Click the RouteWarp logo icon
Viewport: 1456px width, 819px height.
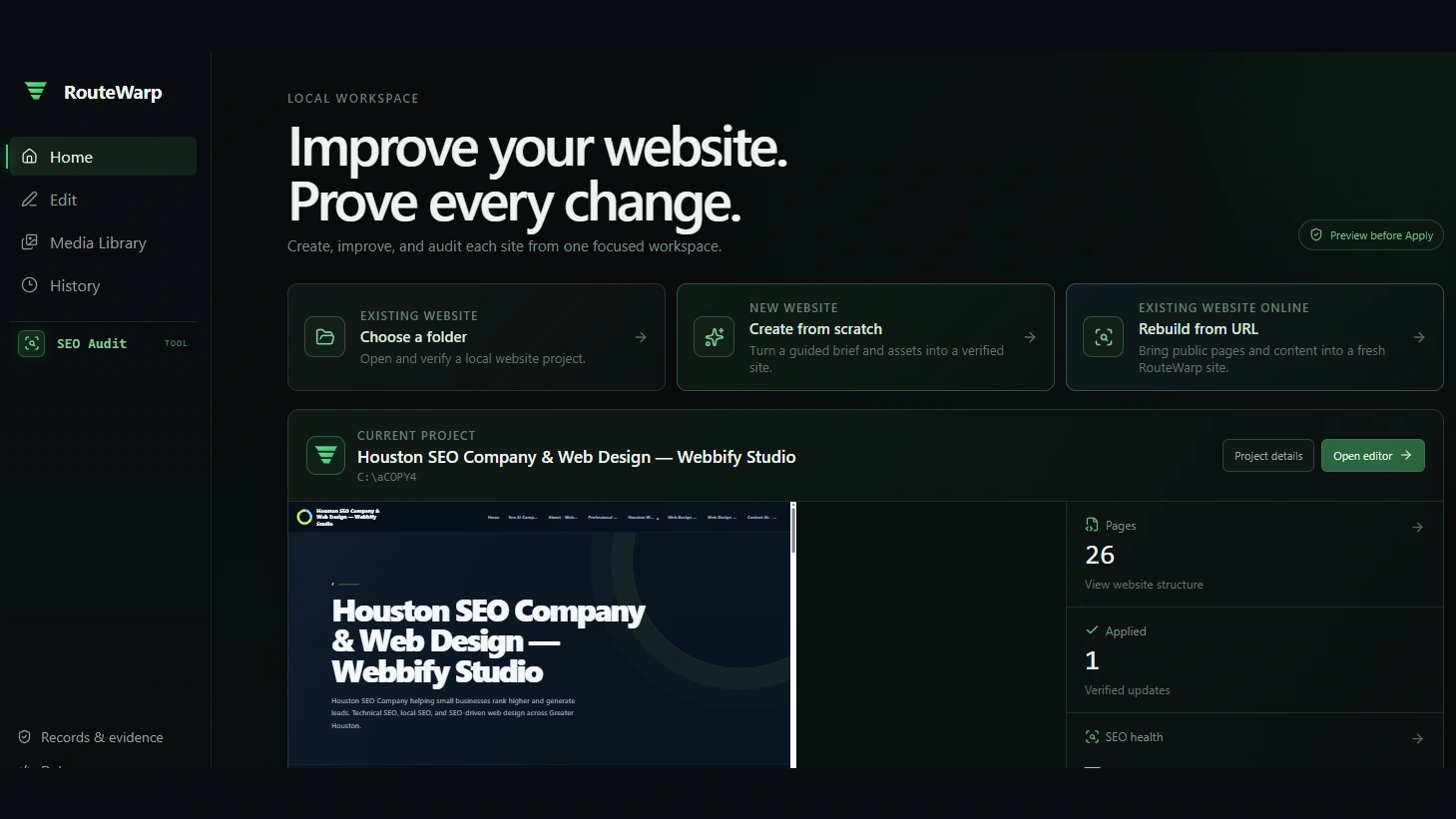tap(36, 92)
